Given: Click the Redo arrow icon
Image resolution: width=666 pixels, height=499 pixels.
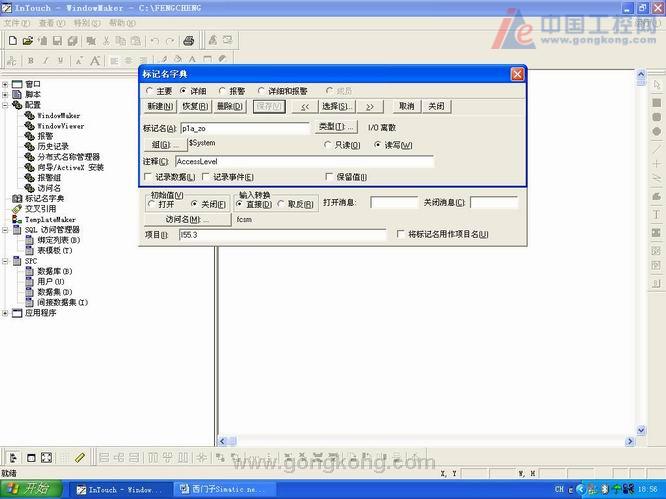Looking at the screenshot, I should click(x=170, y=41).
